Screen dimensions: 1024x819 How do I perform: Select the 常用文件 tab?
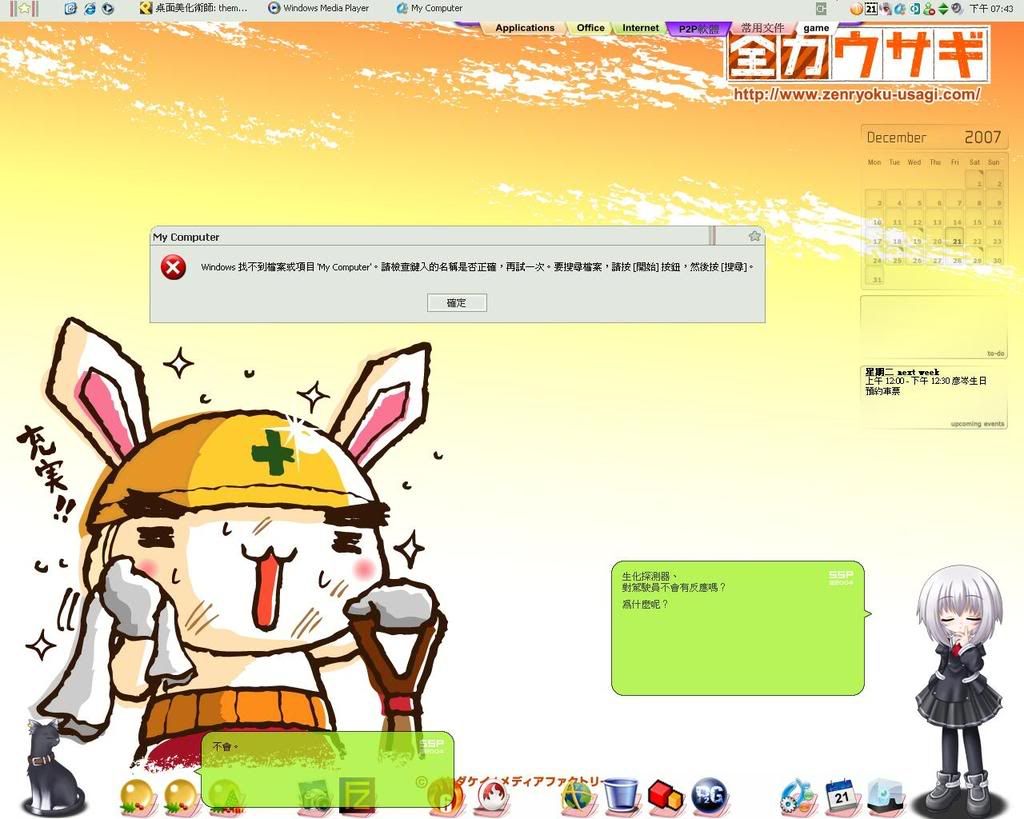click(762, 28)
